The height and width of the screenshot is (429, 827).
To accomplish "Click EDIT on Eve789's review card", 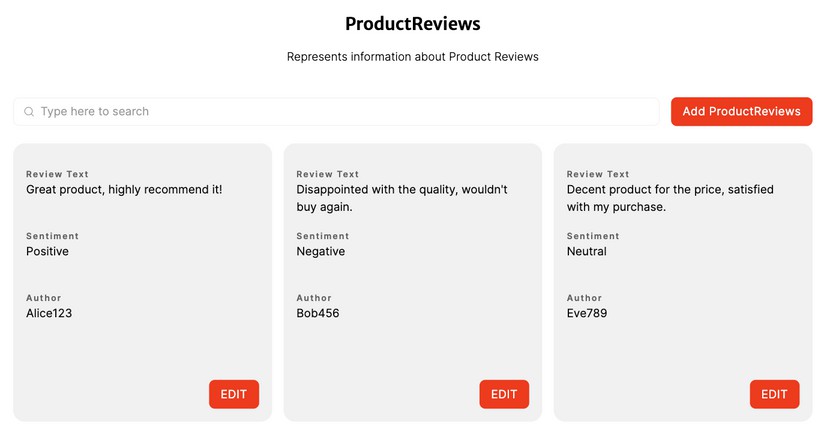I will coord(774,394).
